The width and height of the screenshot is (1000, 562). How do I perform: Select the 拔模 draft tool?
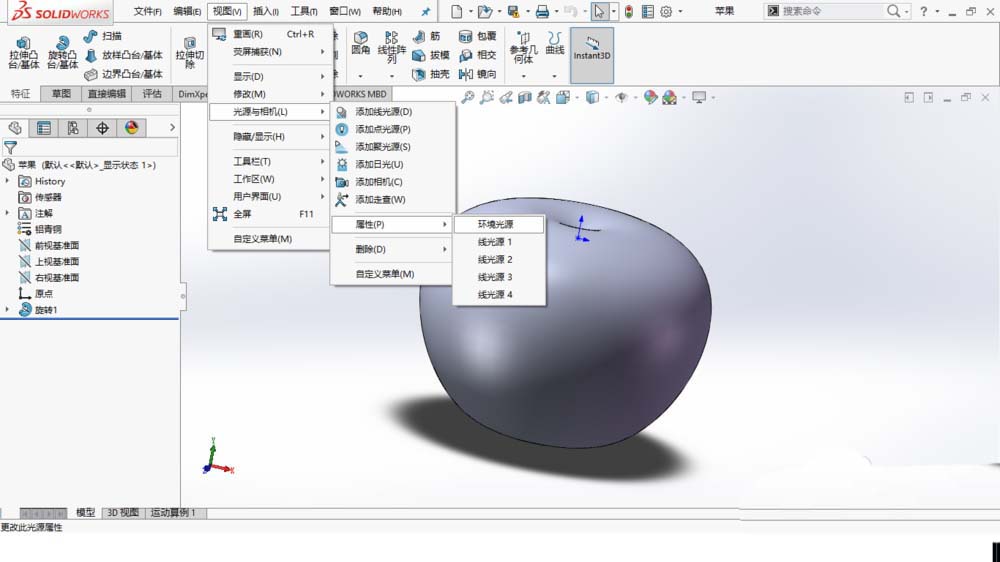pyautogui.click(x=431, y=55)
